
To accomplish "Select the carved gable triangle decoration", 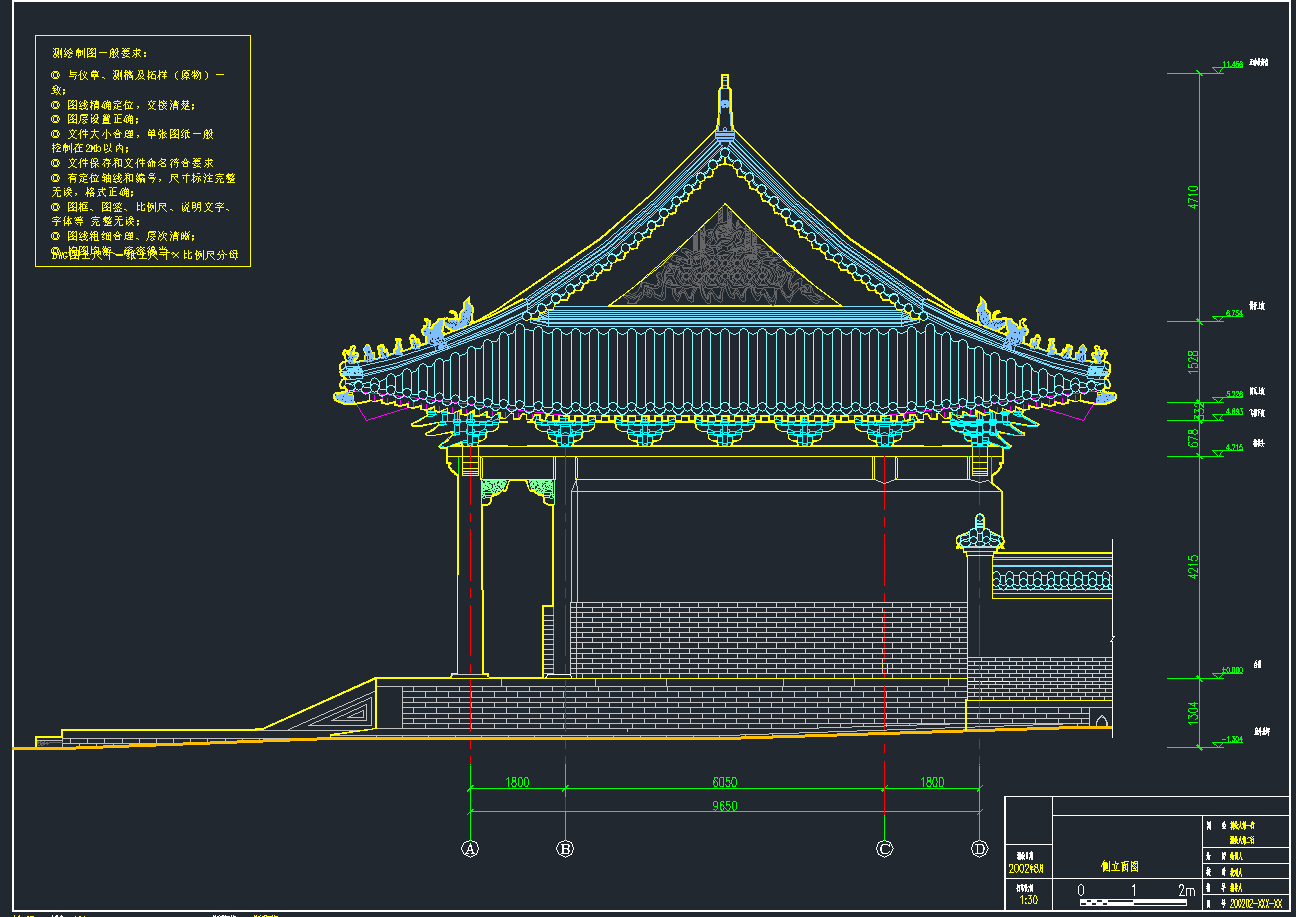I will pyautogui.click(x=725, y=265).
